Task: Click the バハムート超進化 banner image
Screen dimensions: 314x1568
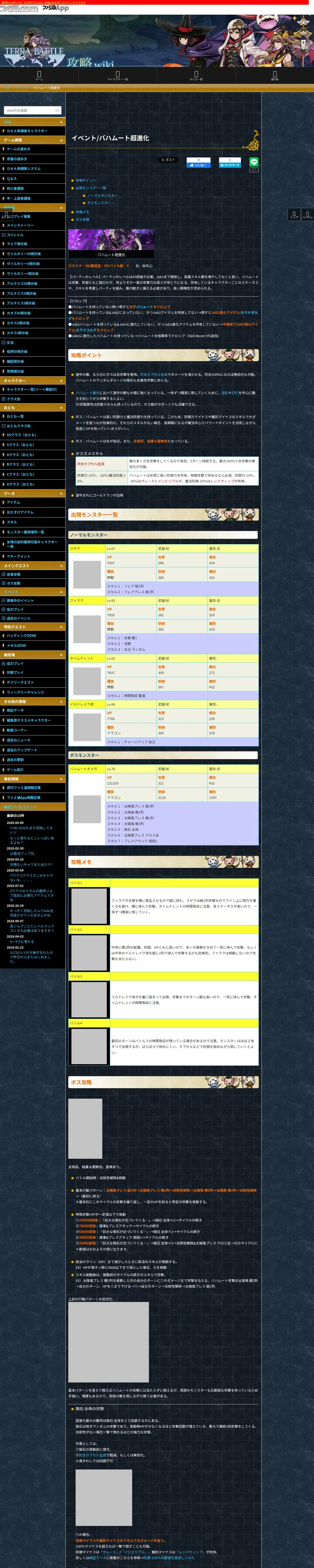Action: [x=111, y=244]
